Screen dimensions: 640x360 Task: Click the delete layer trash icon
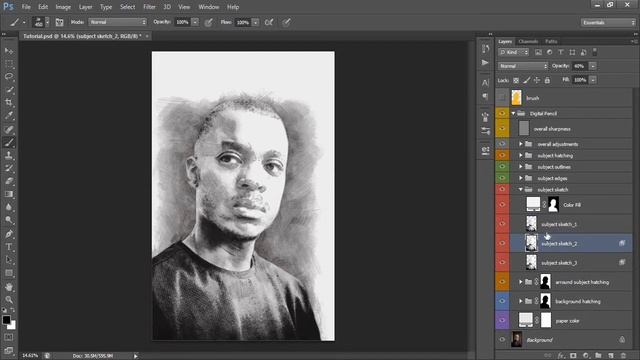tap(623, 356)
